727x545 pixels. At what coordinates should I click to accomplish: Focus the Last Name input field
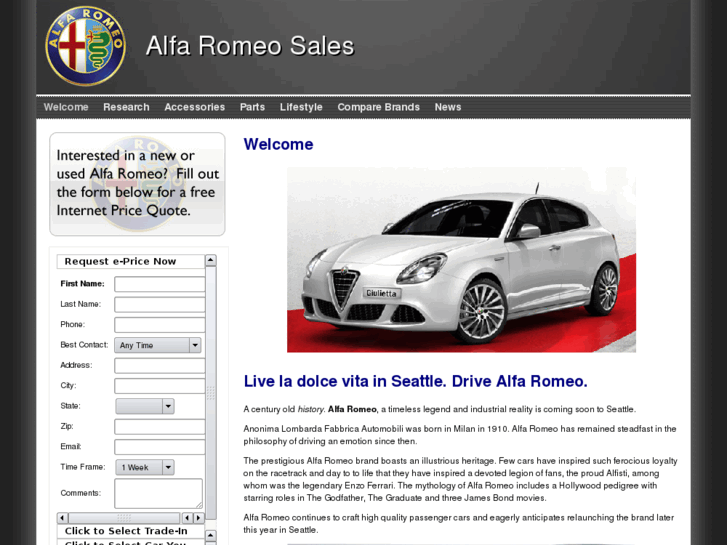159,304
